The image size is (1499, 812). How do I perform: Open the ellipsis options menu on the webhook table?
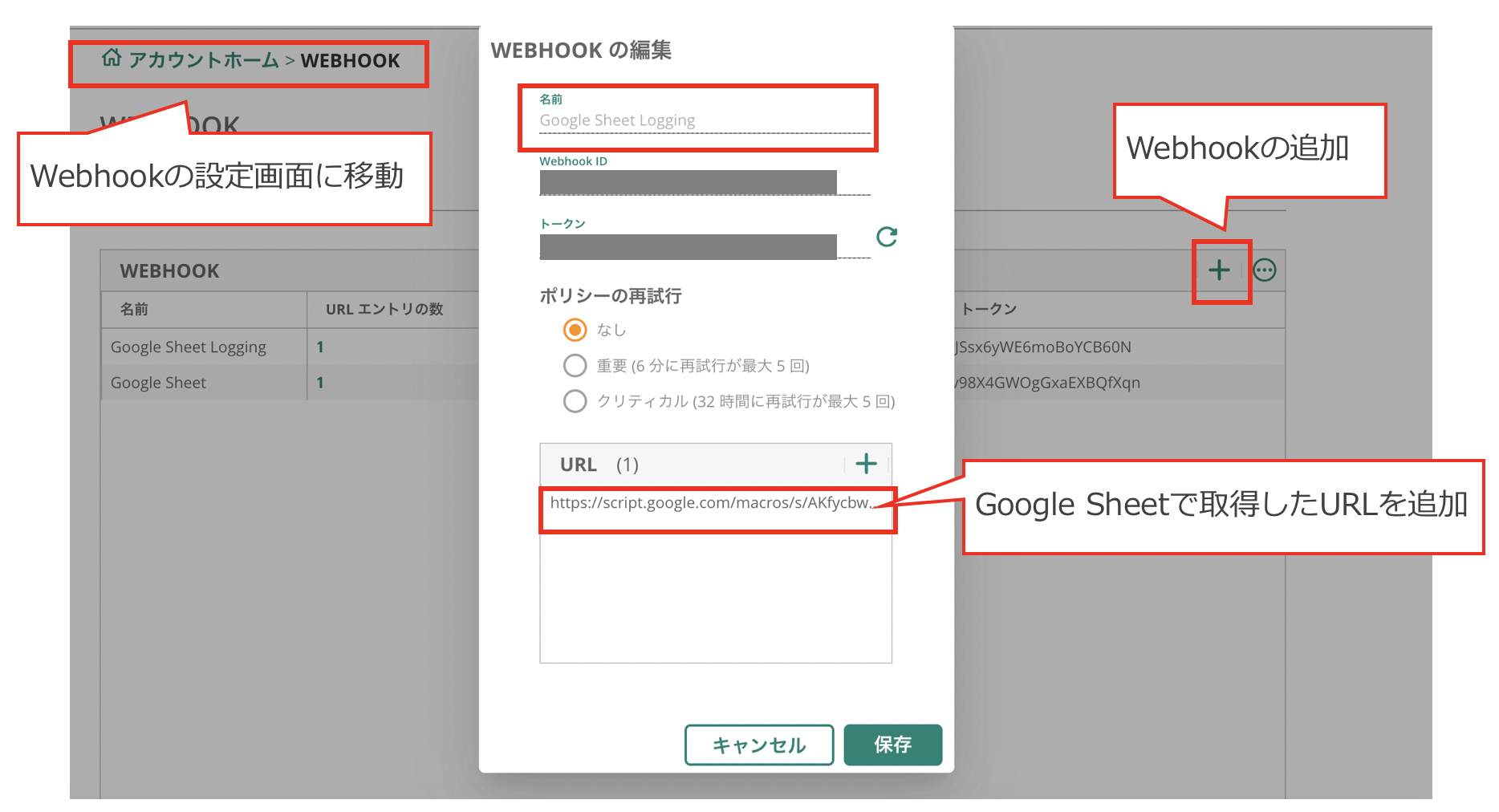pos(1265,270)
